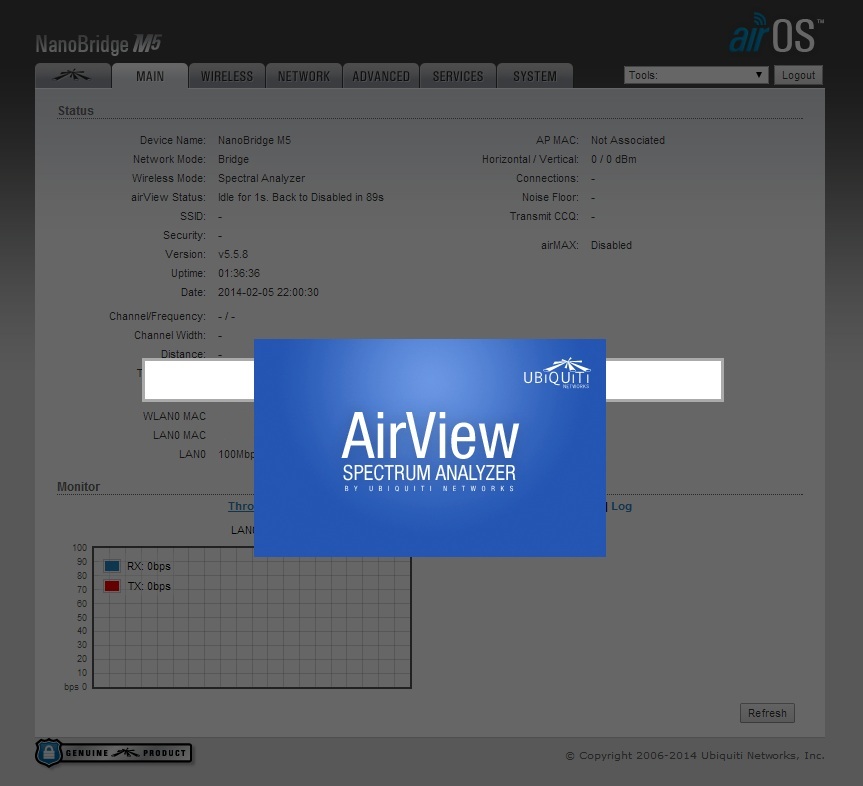The width and height of the screenshot is (863, 786).
Task: Click the RX: 0bps legend label
Action: (x=149, y=566)
